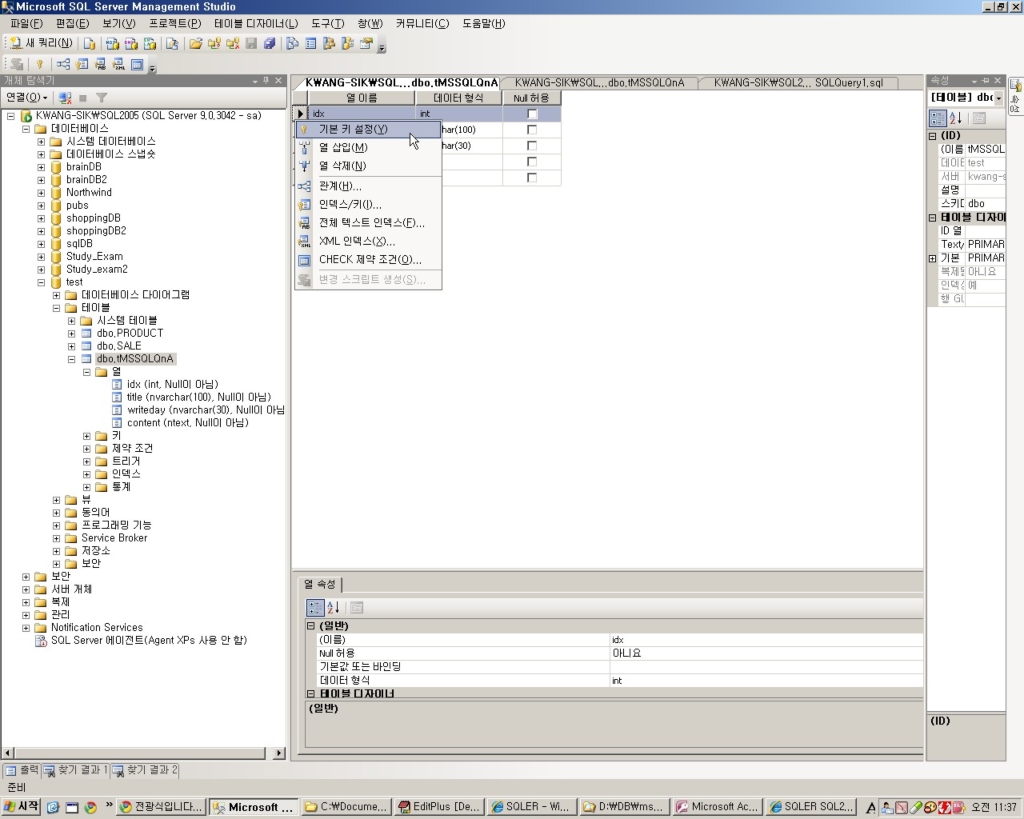
Task: Click the Manage Indexes and Keys toolbar icon
Action: pyautogui.click(x=82, y=64)
